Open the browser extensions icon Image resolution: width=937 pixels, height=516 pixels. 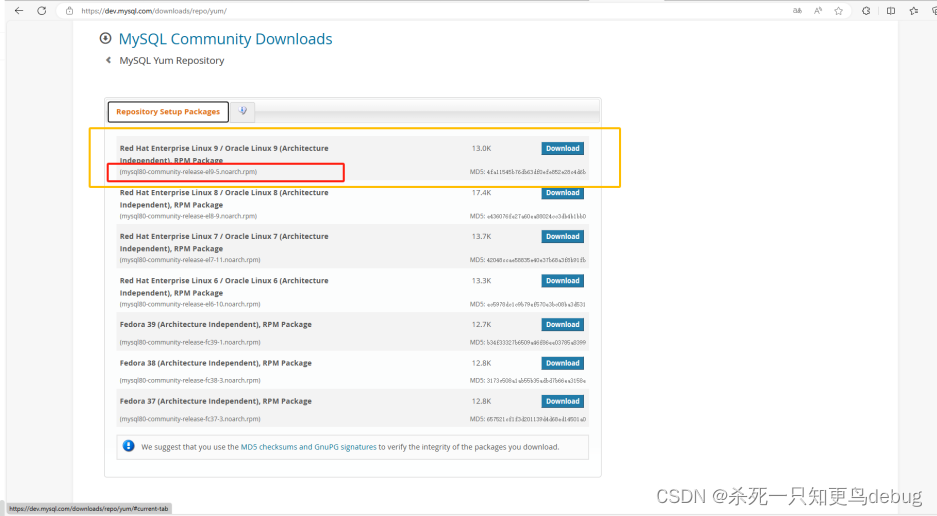point(866,11)
